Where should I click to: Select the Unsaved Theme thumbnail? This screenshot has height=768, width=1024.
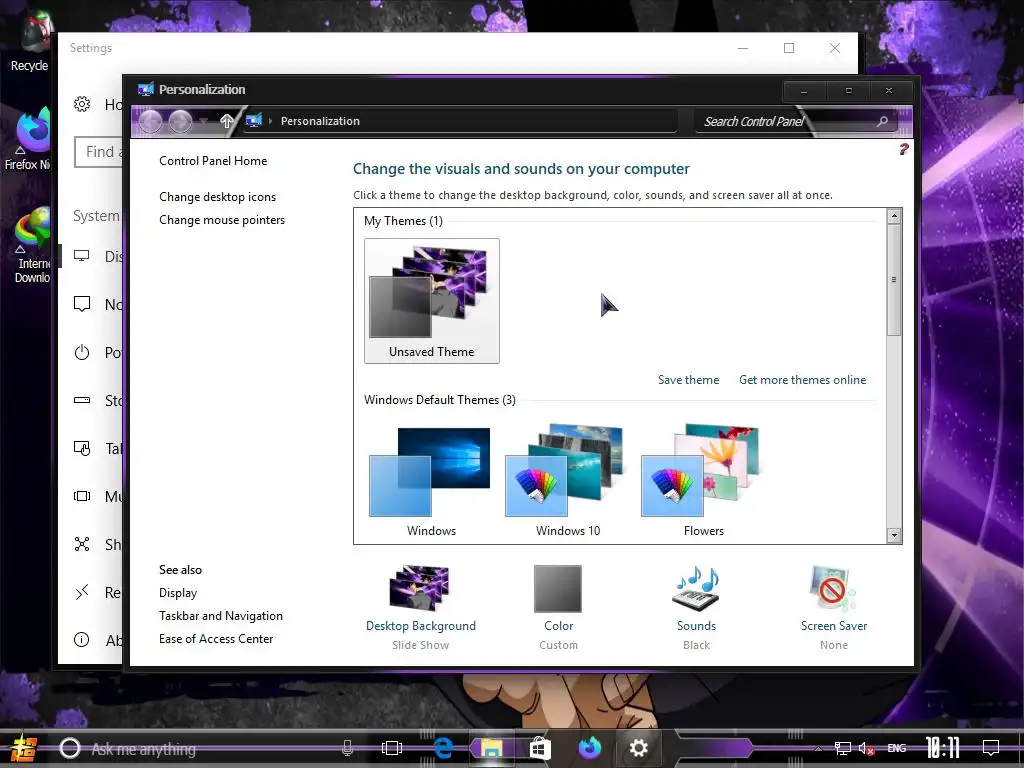pos(432,300)
